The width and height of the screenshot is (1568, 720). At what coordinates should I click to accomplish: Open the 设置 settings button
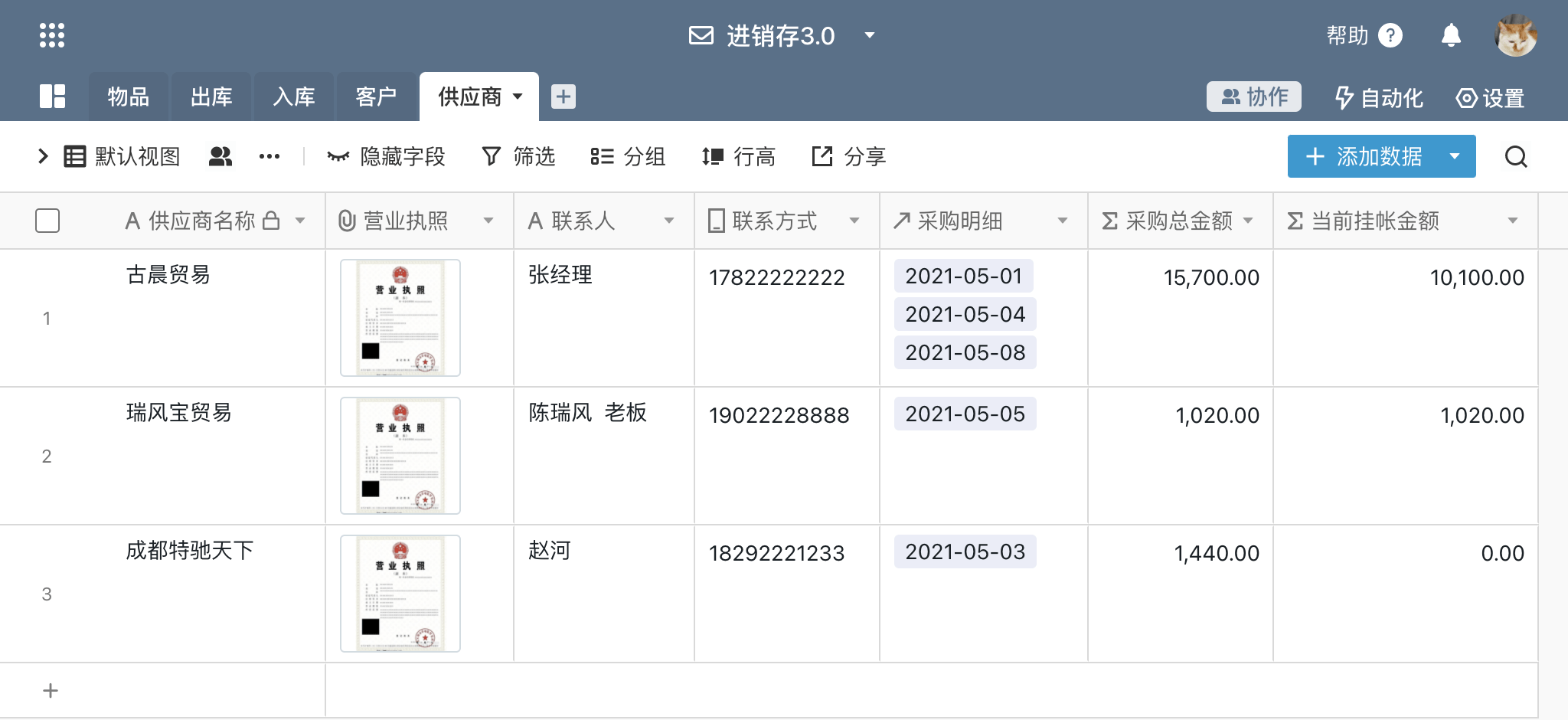pos(1490,97)
